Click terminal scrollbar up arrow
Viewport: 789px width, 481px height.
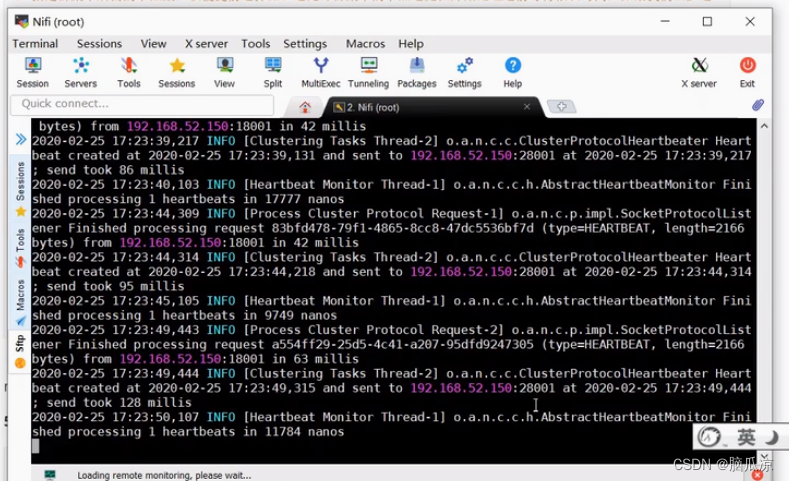pos(764,126)
